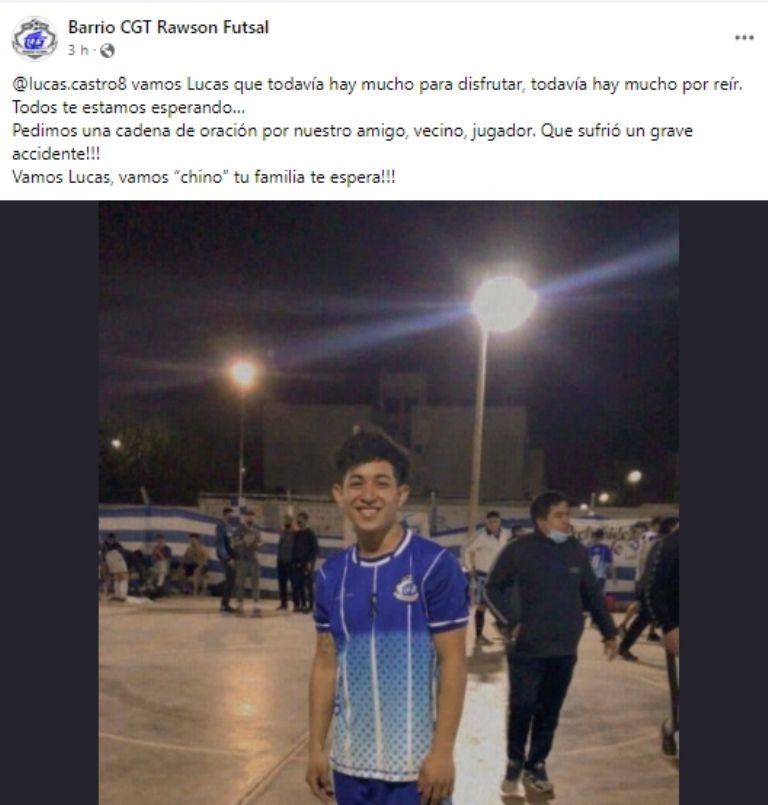768x805 pixels.
Task: Click the group standing by the fence
Action: point(267,560)
